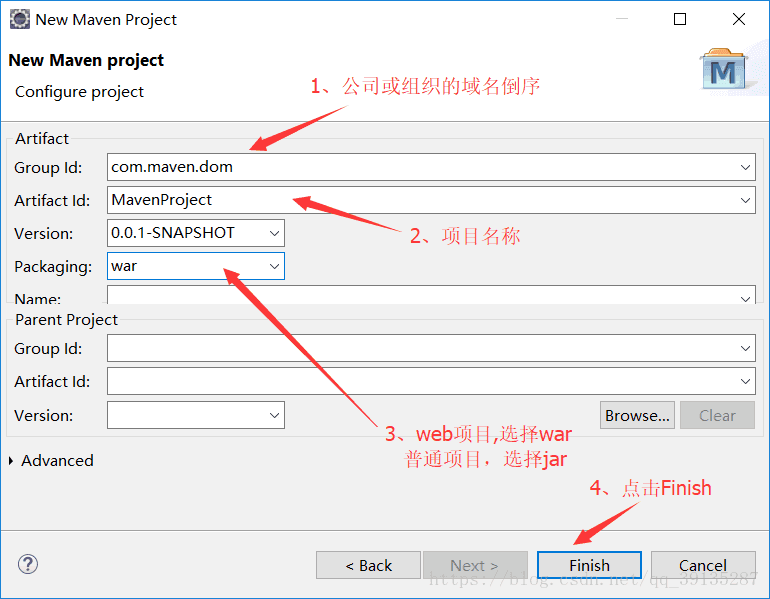The width and height of the screenshot is (770, 599).
Task: Open the 0.0.1-SNAPSHOT Version dropdown
Action: point(274,233)
